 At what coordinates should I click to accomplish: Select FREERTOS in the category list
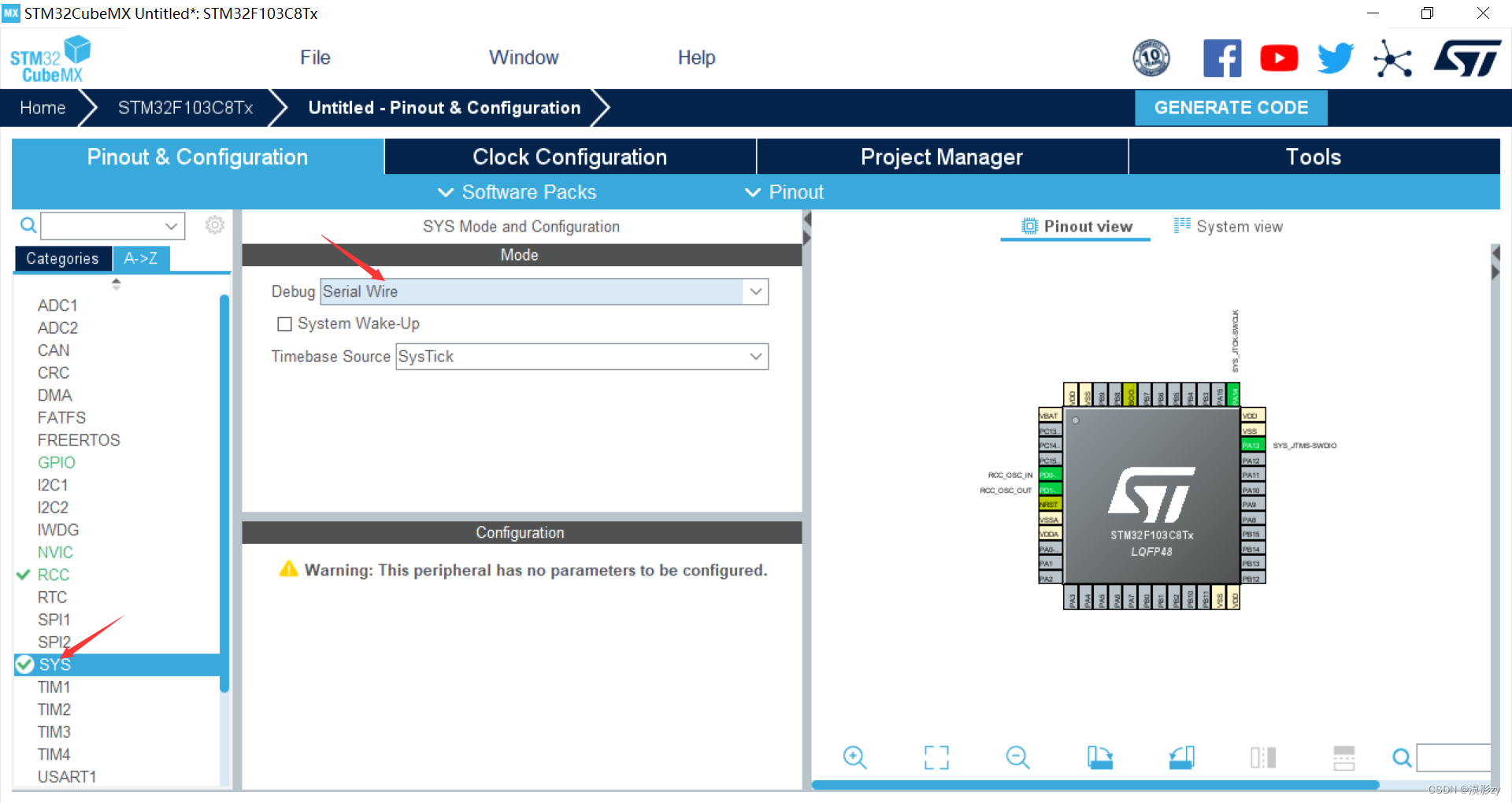79,440
